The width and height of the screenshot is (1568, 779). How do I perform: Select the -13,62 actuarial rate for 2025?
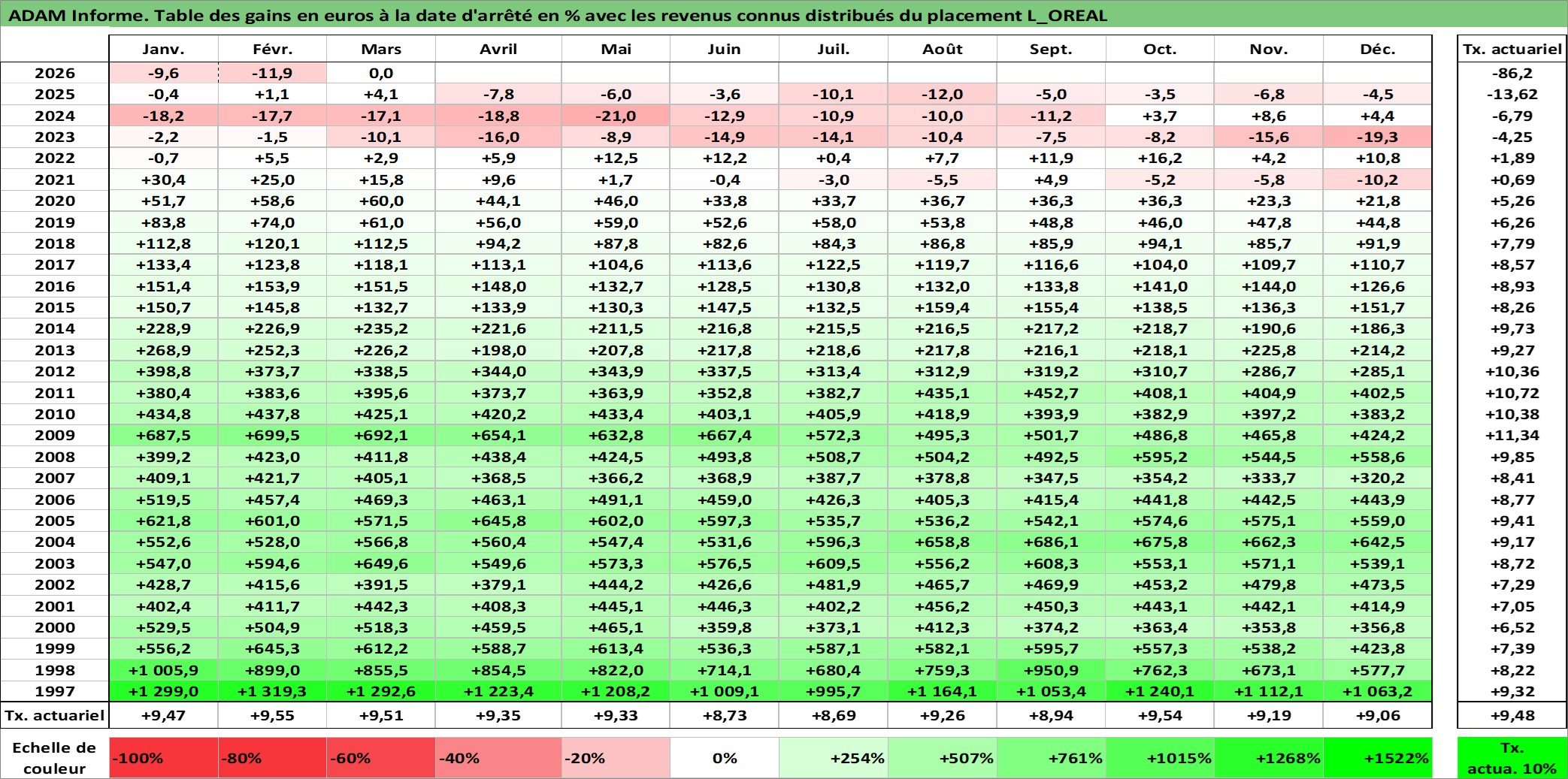[x=1512, y=94]
